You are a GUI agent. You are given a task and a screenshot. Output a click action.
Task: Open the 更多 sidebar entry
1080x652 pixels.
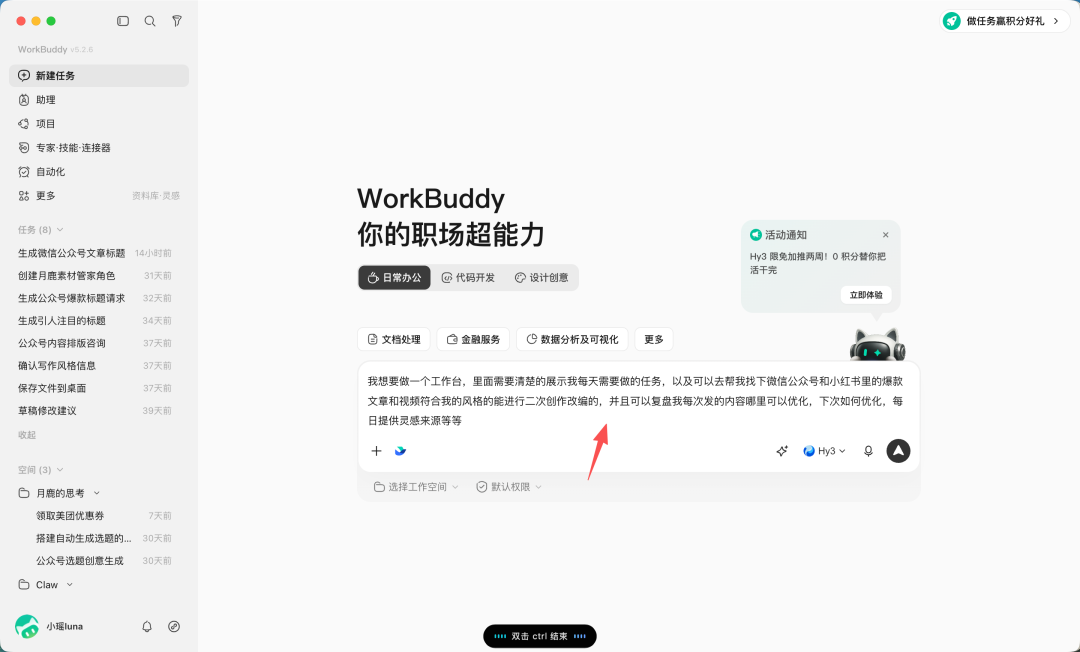click(x=98, y=196)
